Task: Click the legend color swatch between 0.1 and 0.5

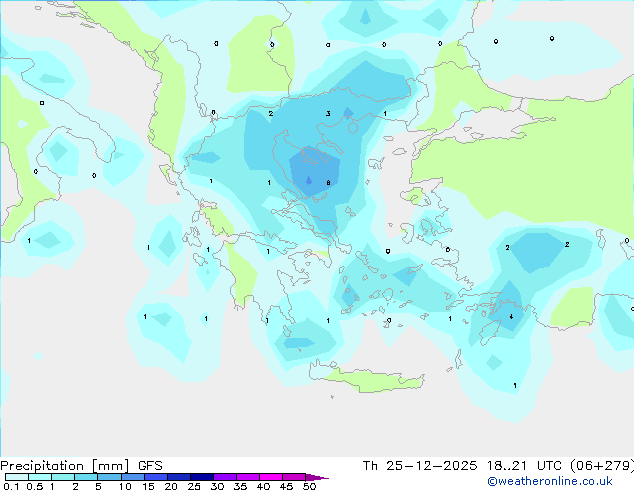Action: click(17, 477)
